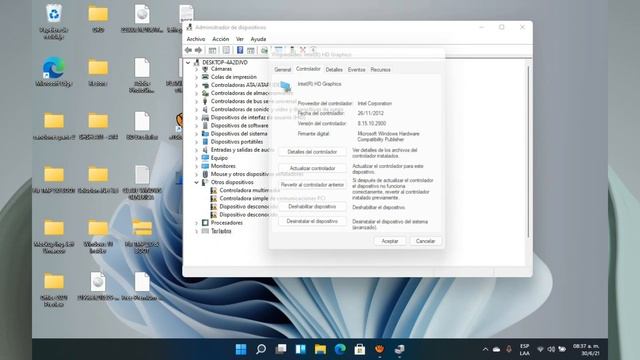Click the Properties toolbar icon
This screenshot has width=640, height=360.
click(x=226, y=50)
